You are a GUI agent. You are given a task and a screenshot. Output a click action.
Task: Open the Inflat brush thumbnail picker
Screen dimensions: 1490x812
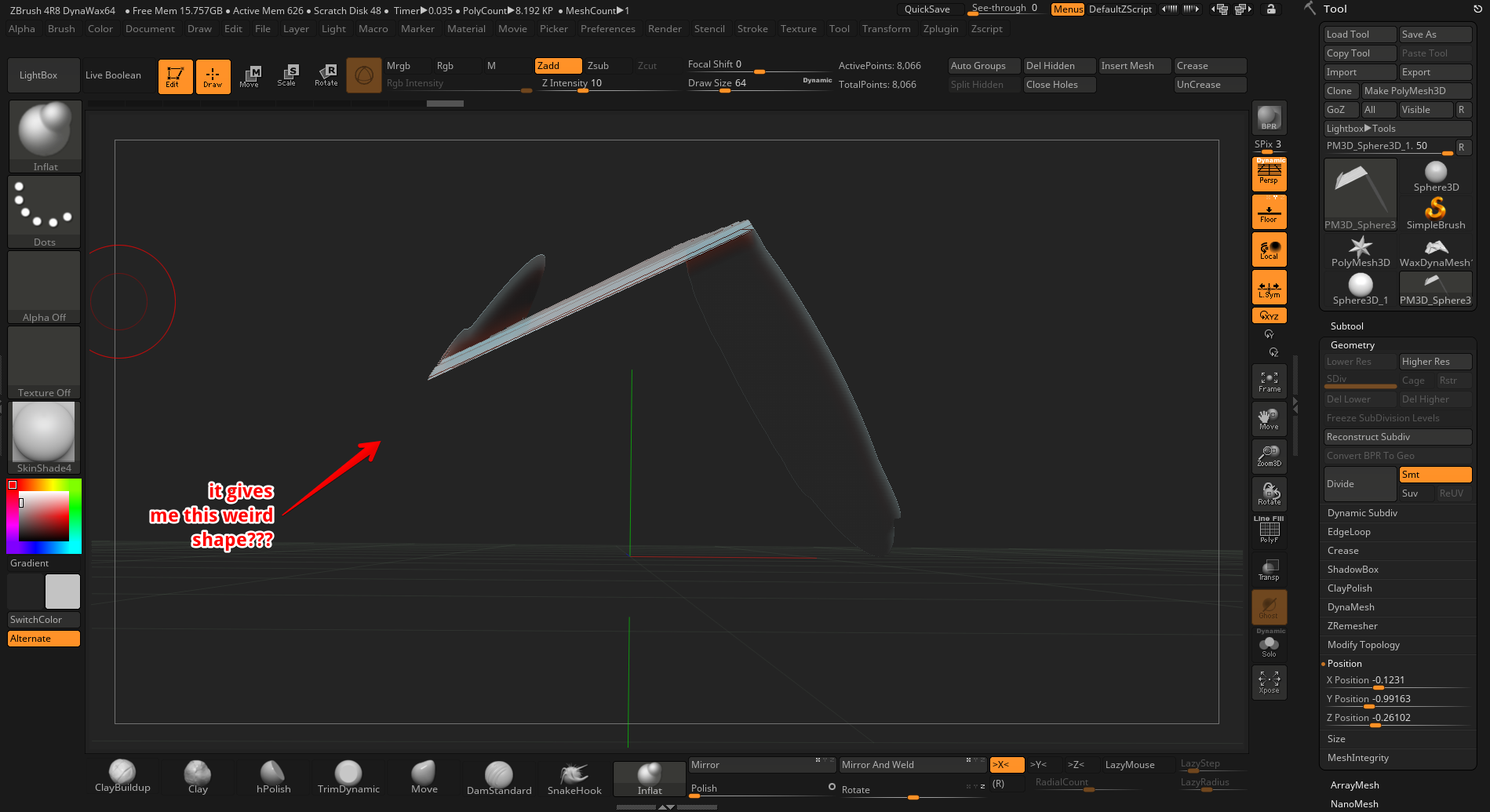click(x=45, y=136)
